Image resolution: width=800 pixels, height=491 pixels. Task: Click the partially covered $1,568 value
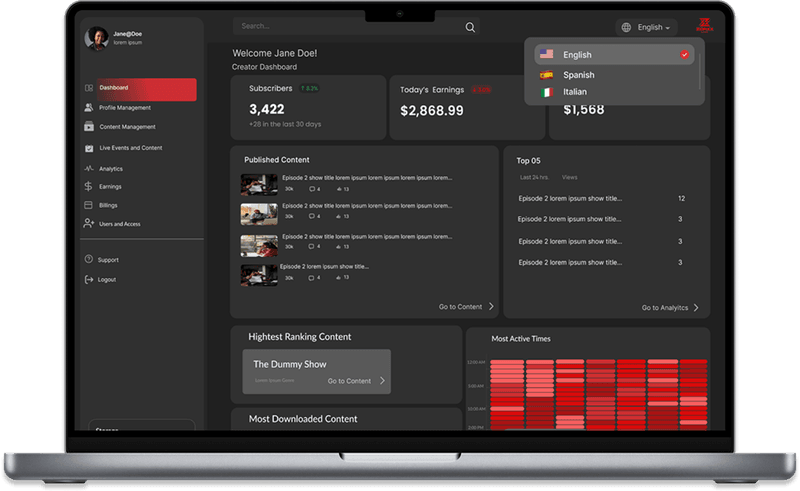584,110
